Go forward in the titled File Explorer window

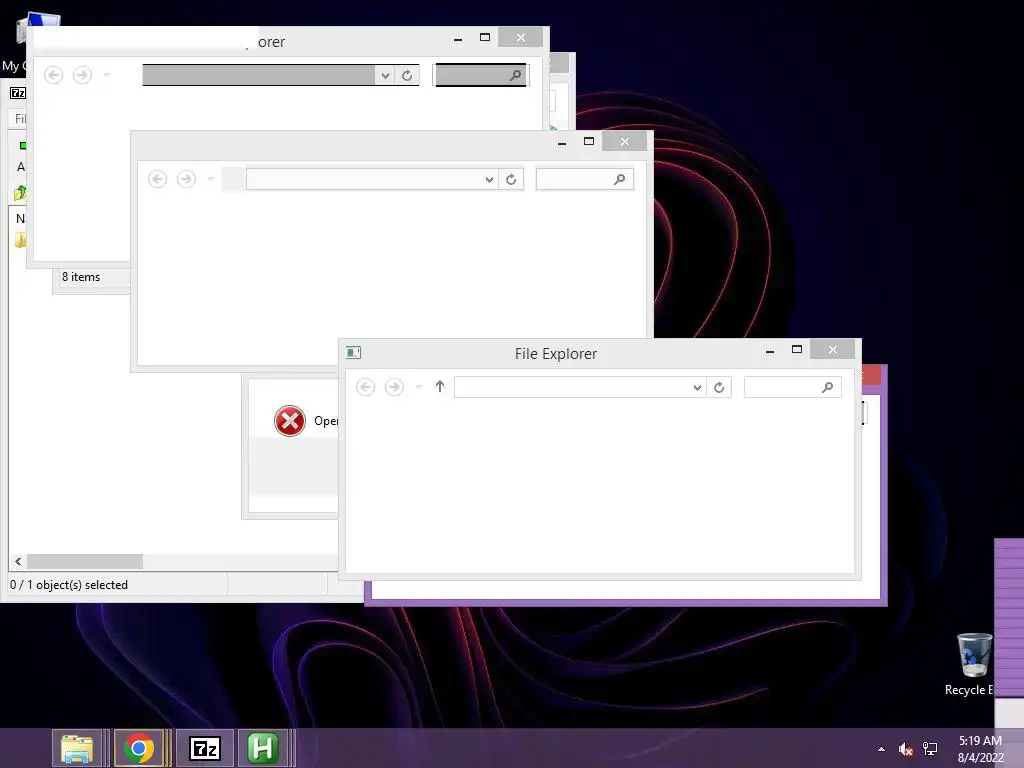coord(394,387)
